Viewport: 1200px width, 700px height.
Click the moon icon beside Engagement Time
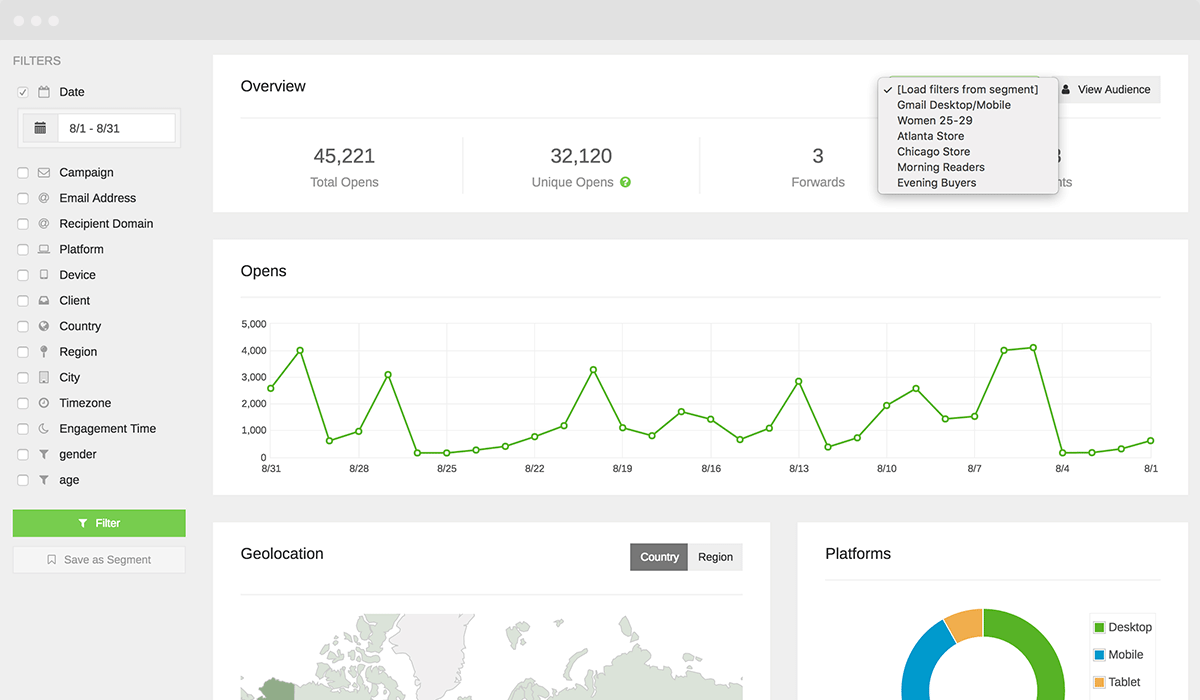click(44, 429)
